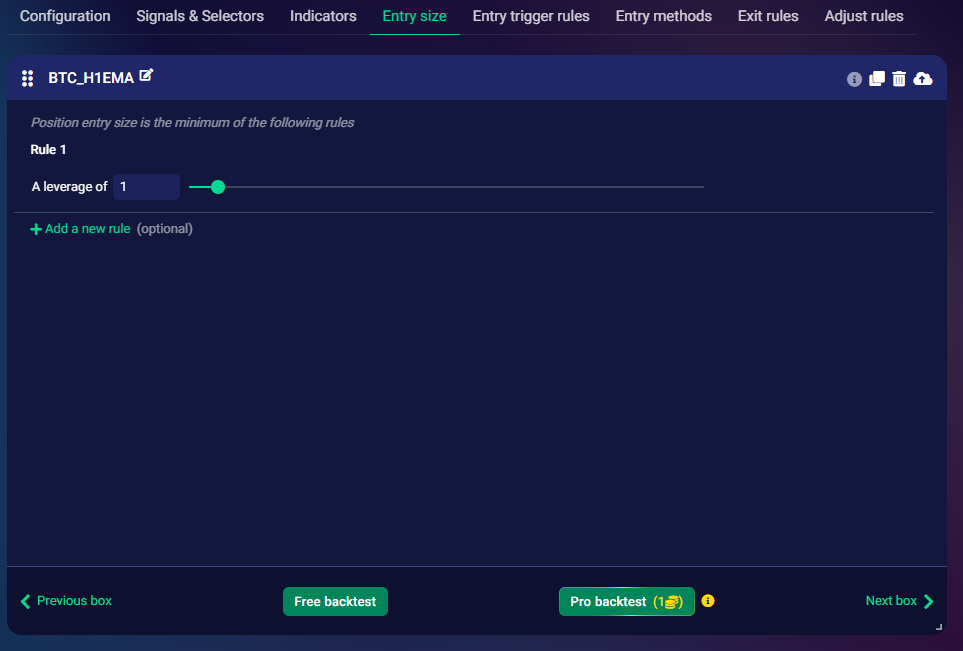Click 'Position entry size is the minimum' note
The image size is (963, 651).
[x=192, y=122]
